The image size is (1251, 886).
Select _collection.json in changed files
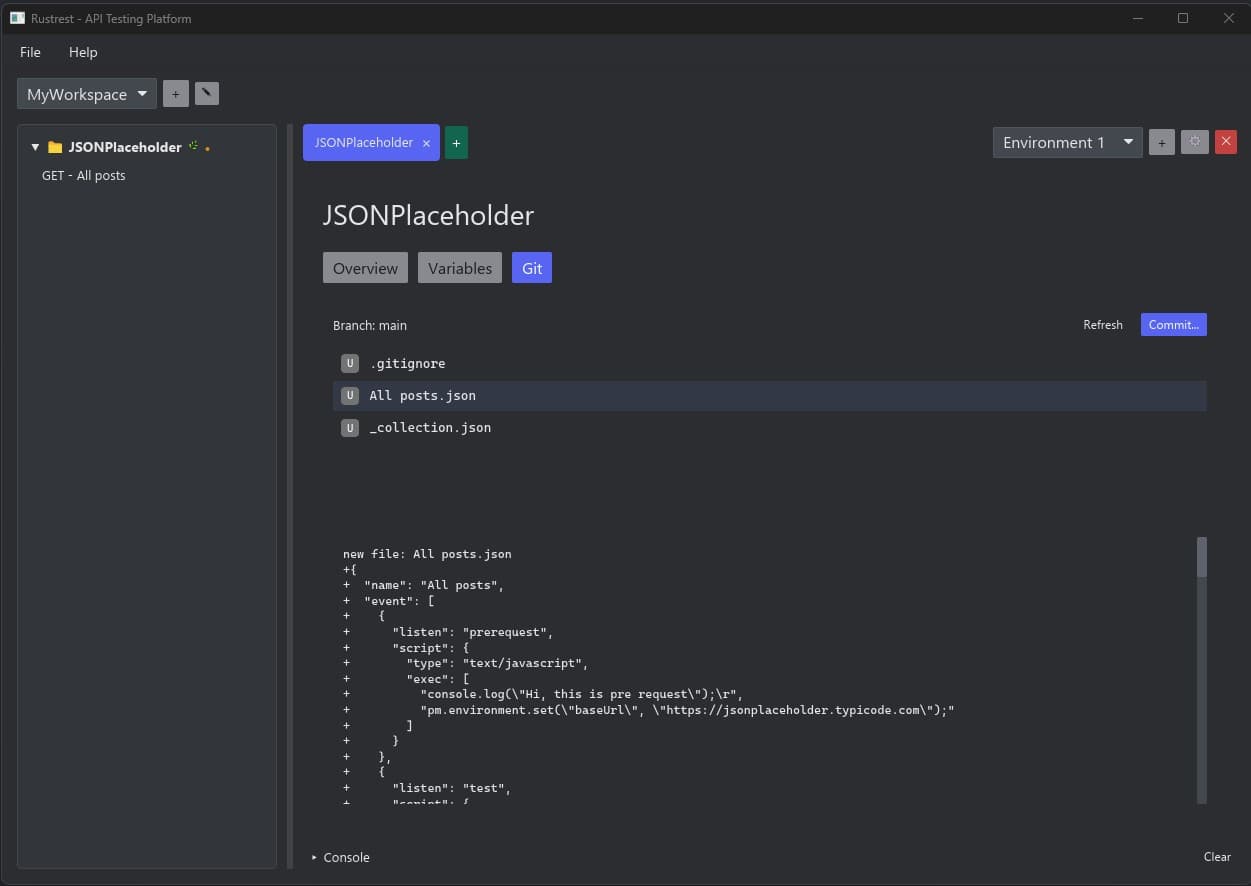point(769,427)
